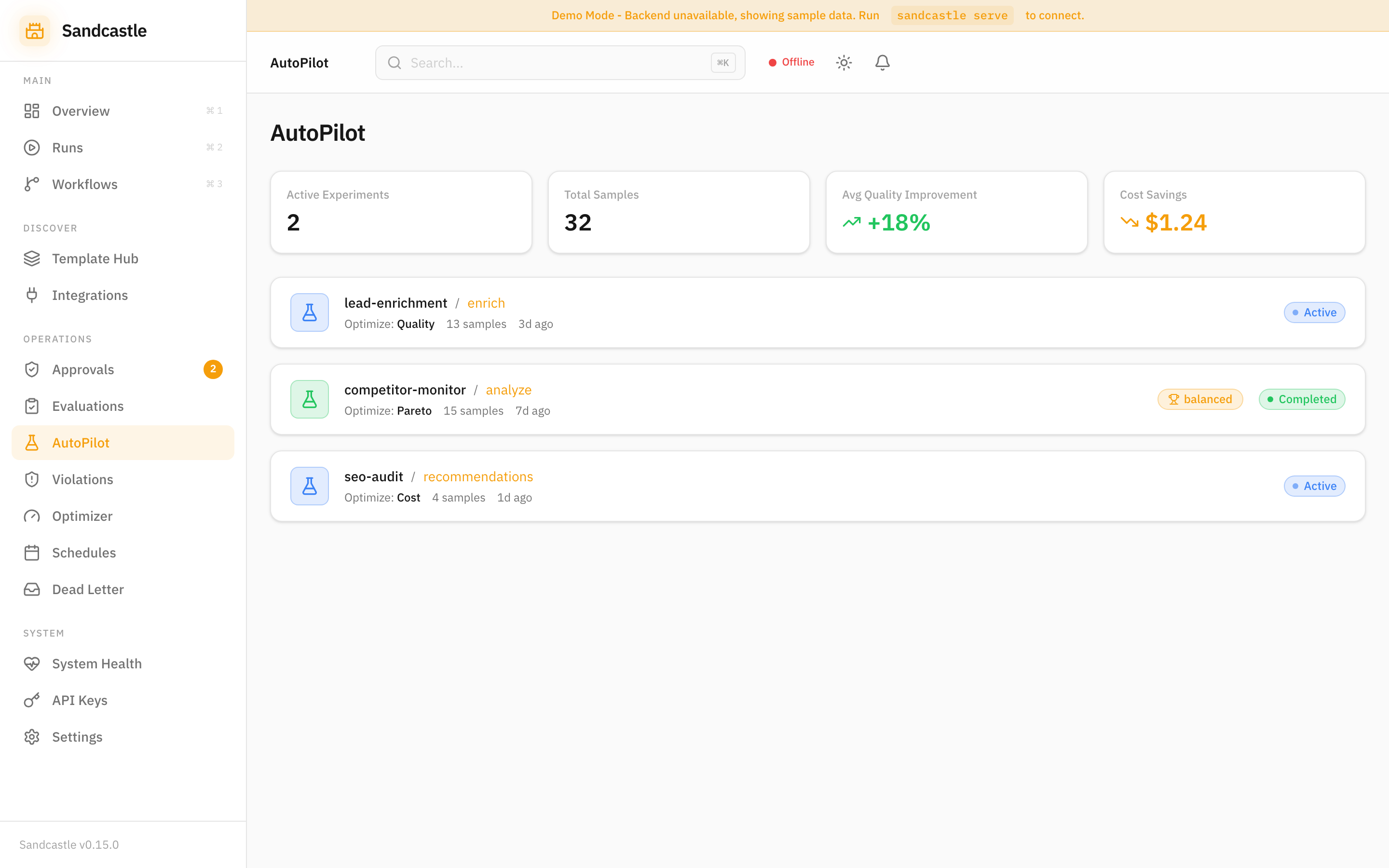
Task: Open the Workflows panel icon
Action: click(31, 184)
